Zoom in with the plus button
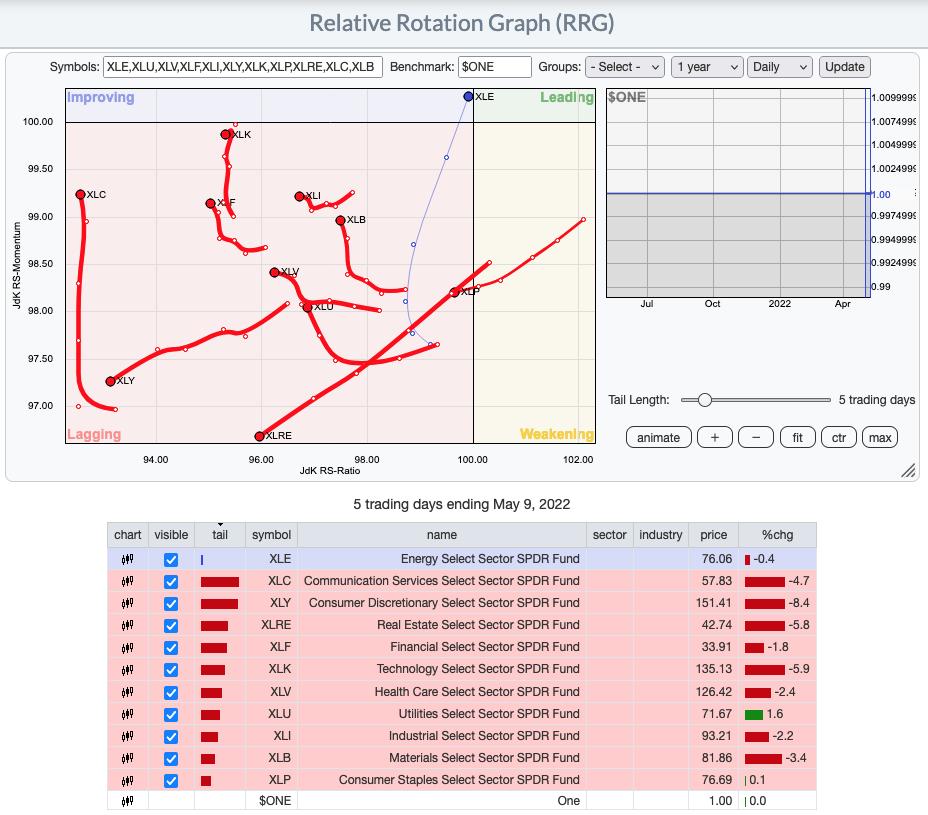928x815 pixels. click(x=714, y=437)
